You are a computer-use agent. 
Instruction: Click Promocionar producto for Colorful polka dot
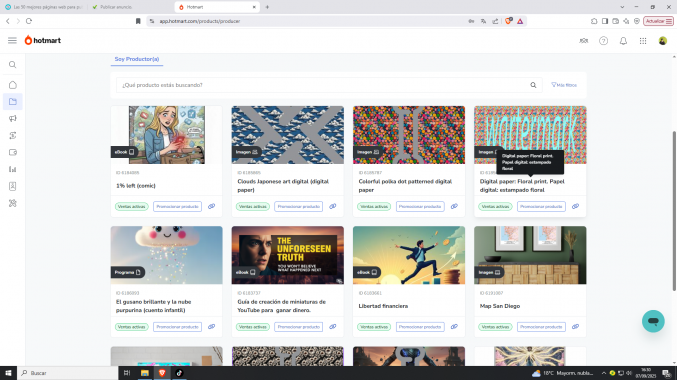coord(420,206)
